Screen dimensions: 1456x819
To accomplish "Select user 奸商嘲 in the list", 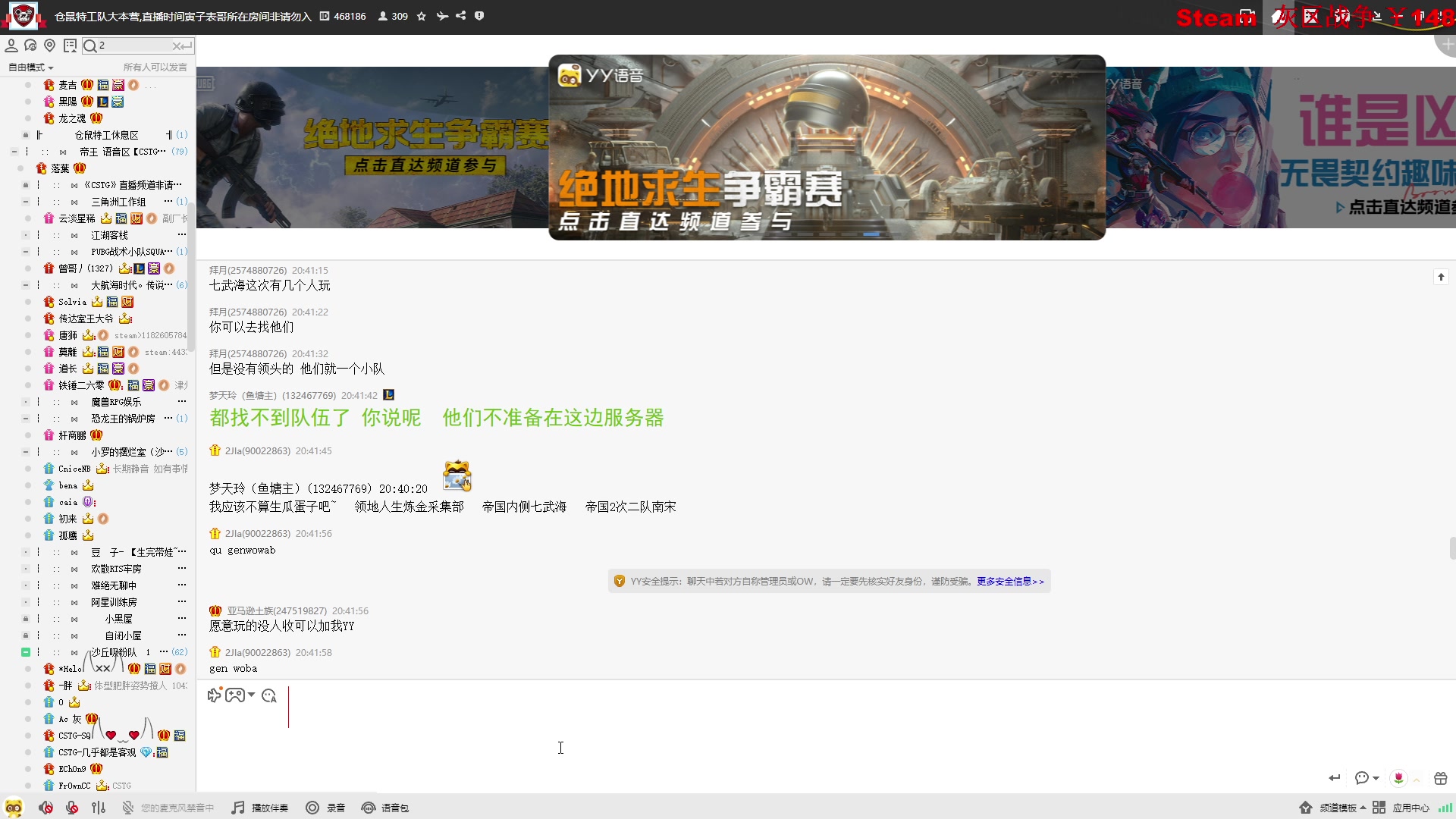I will [72, 435].
